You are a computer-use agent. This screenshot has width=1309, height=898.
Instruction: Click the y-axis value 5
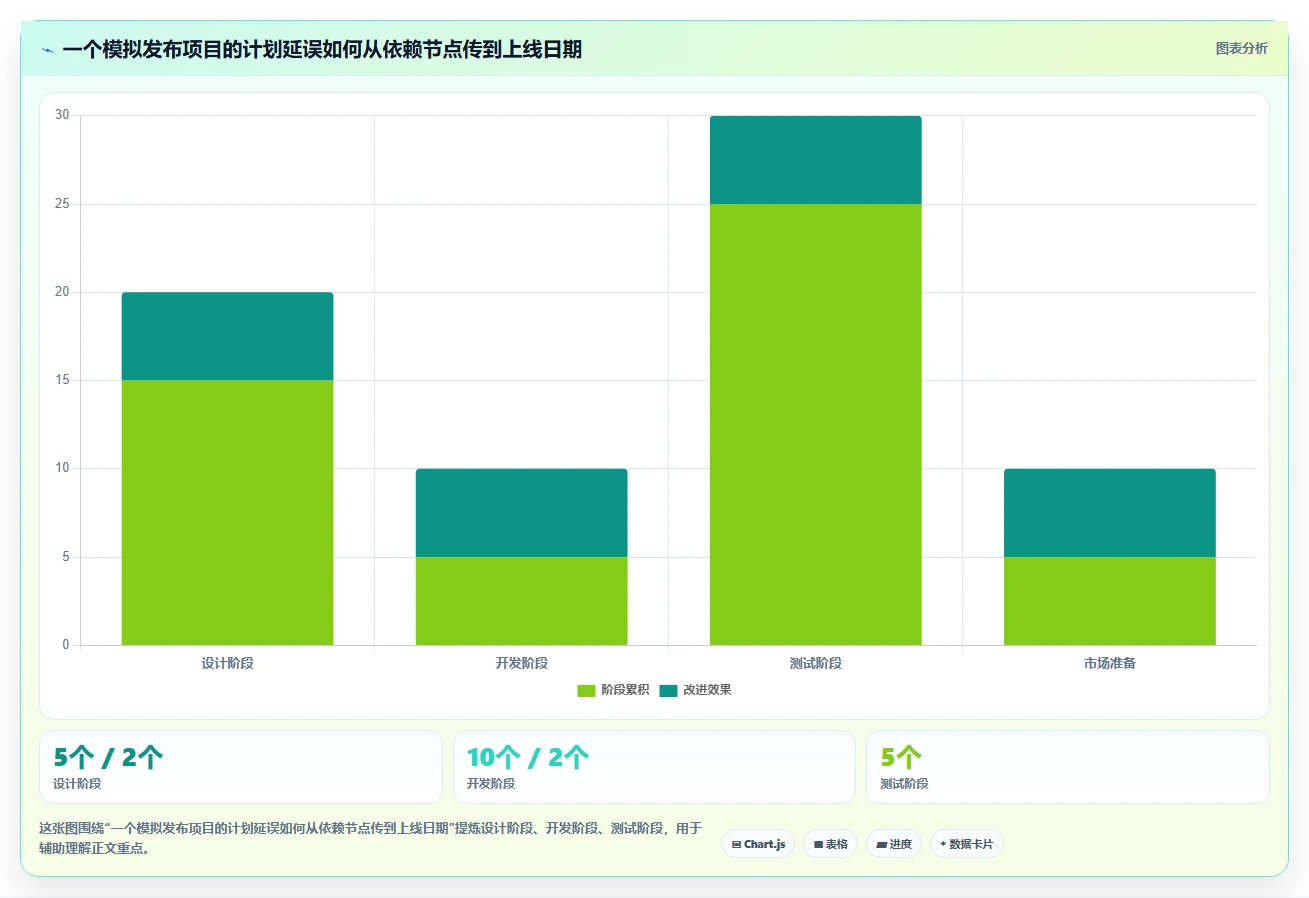pos(66,557)
